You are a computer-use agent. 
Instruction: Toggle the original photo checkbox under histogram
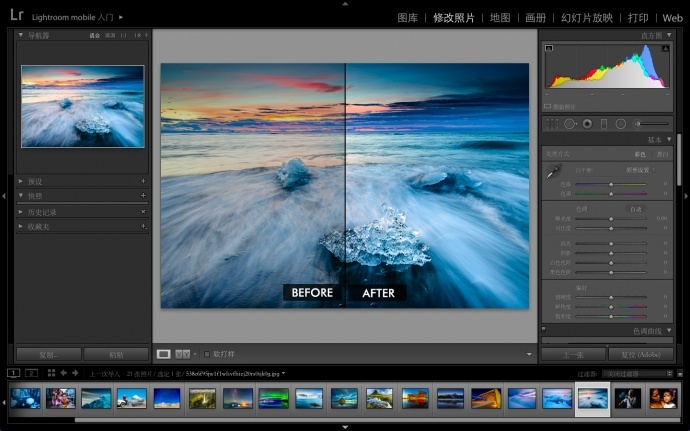coord(548,106)
